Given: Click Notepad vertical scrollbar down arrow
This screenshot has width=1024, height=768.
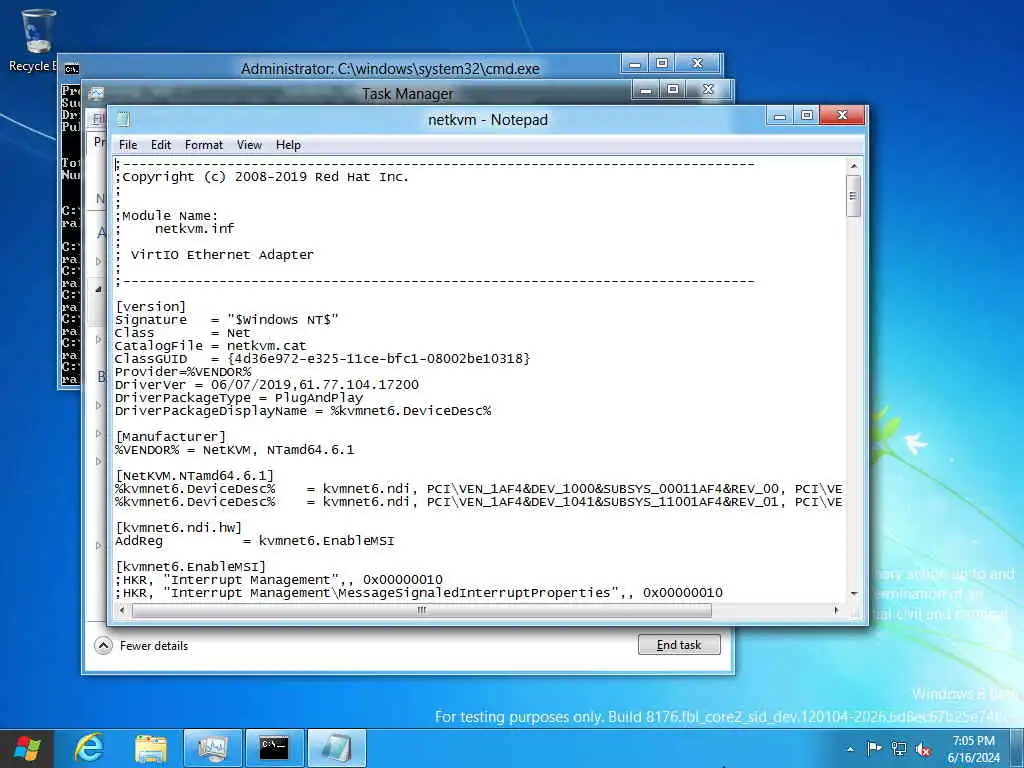Looking at the screenshot, I should [x=854, y=594].
